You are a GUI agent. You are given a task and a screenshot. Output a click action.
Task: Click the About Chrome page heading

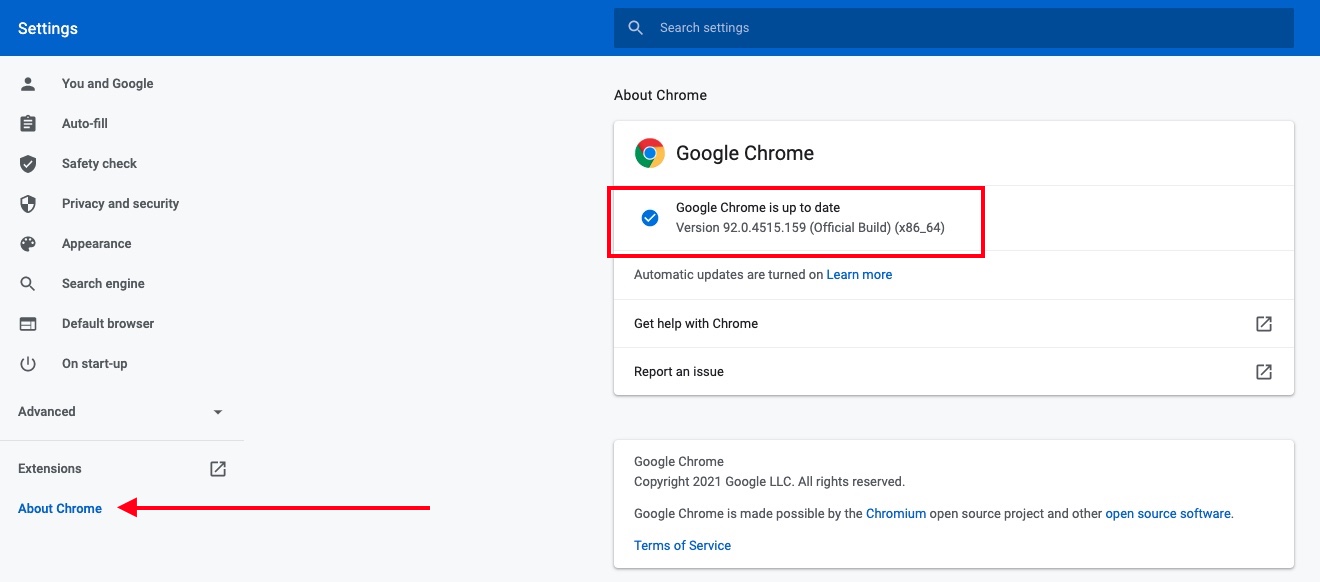pyautogui.click(x=660, y=95)
